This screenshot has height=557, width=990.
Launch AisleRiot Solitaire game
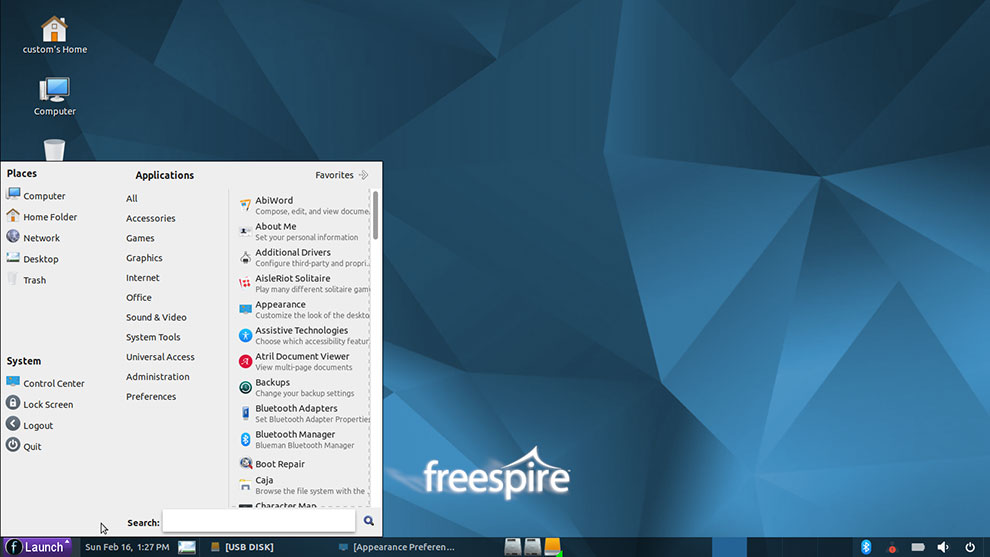(304, 283)
